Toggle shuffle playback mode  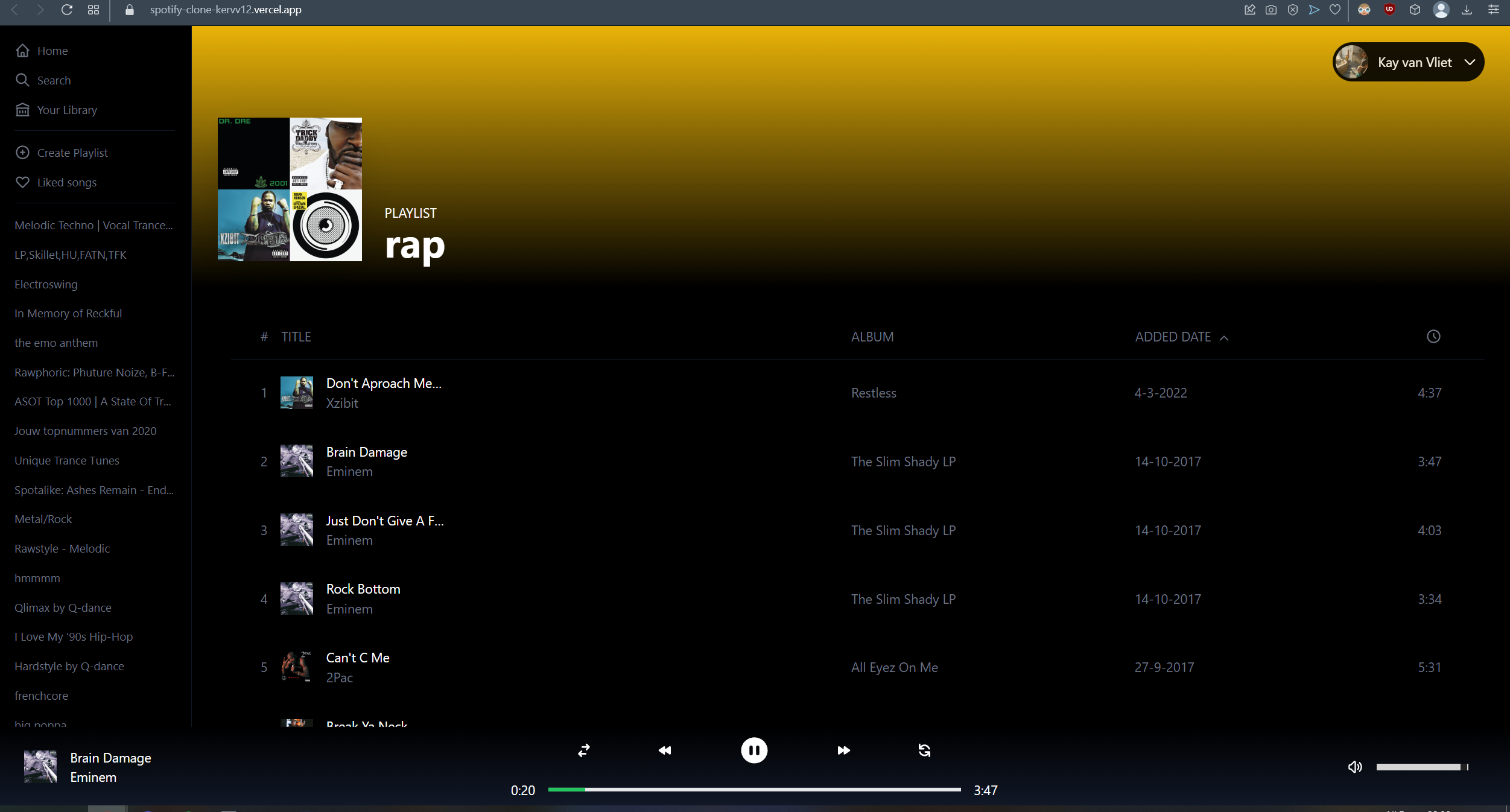pos(583,750)
